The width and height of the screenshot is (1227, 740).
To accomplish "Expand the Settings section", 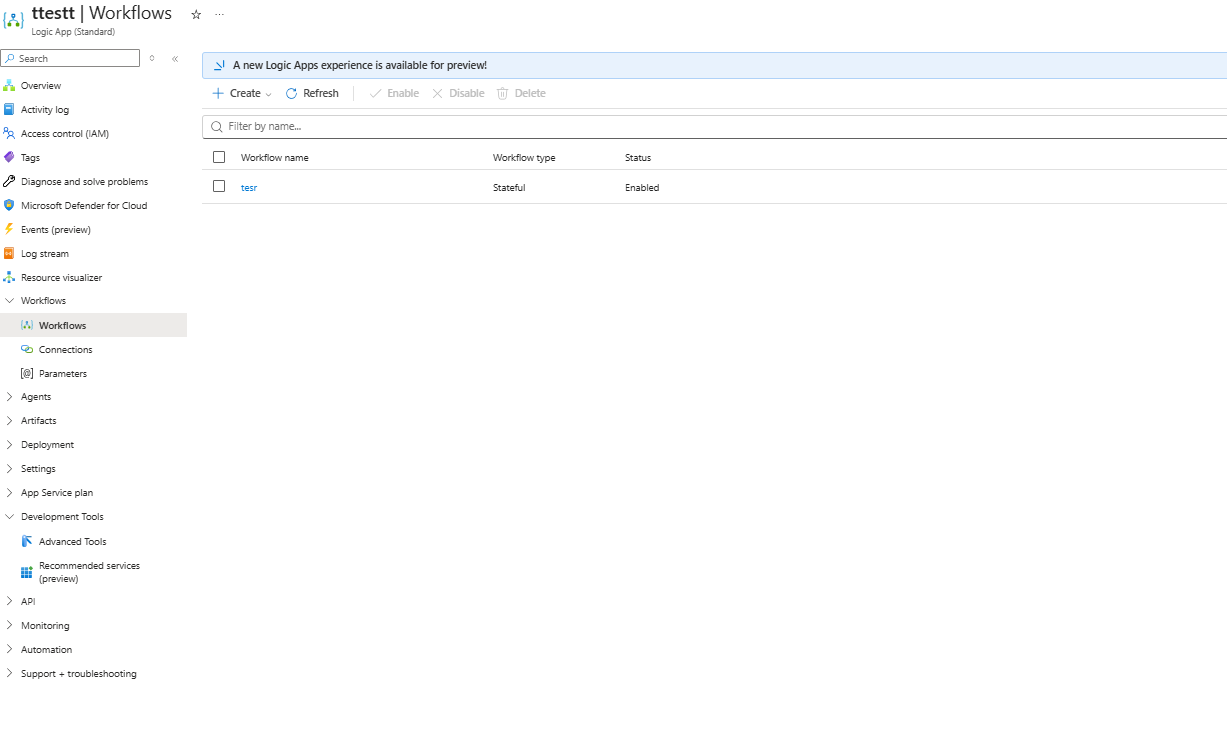I will coord(9,469).
